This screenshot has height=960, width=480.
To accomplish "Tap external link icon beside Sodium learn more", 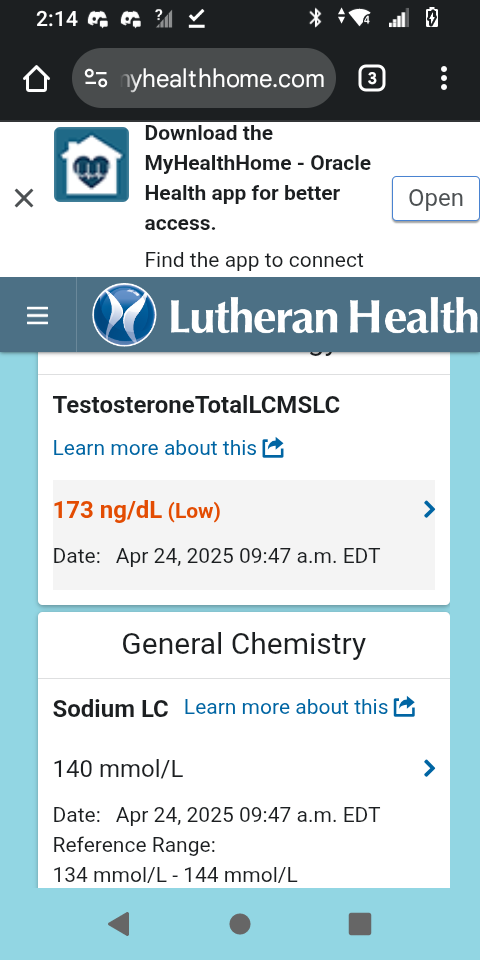I will [404, 707].
